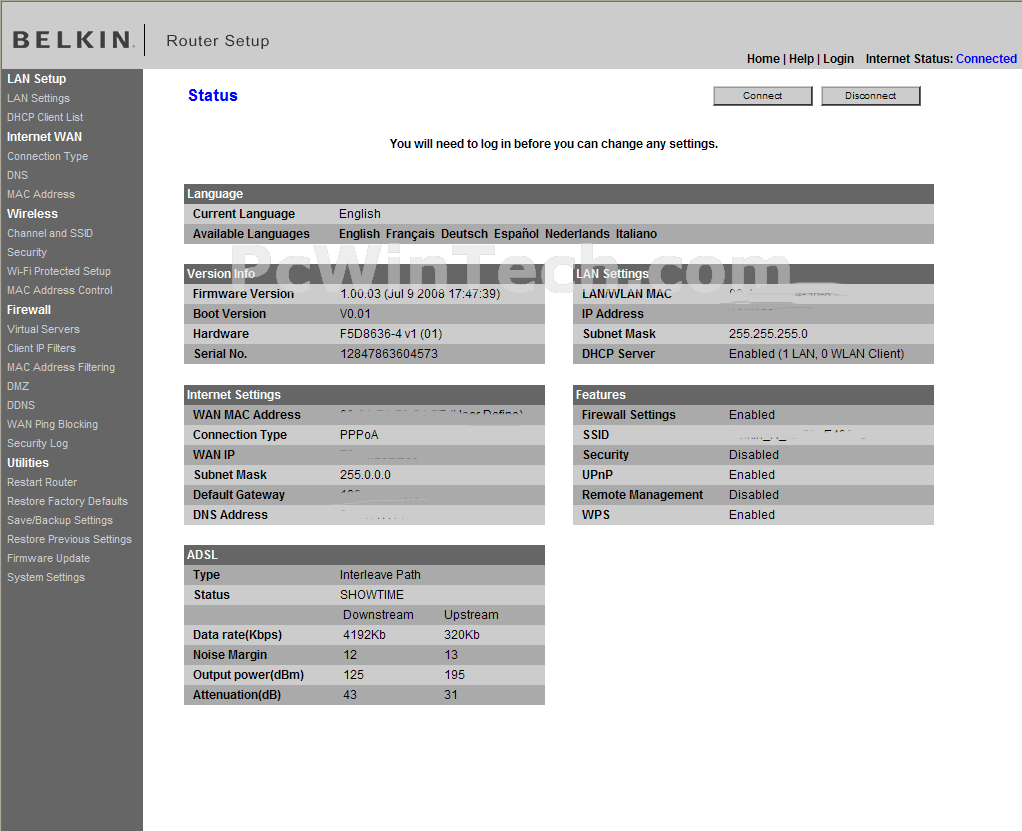
Task: Open the Internet WAN section heading
Action: point(44,137)
